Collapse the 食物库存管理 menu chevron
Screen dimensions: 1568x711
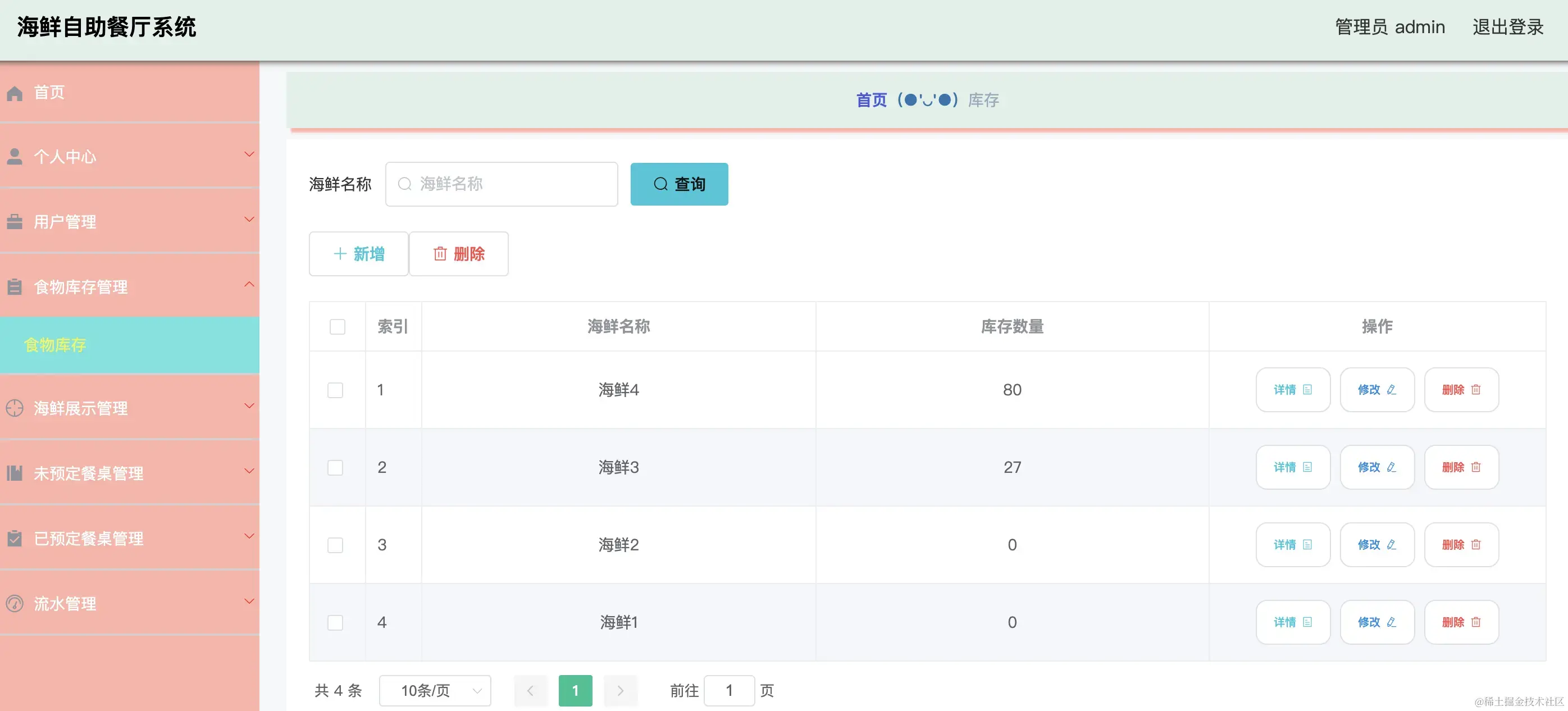(x=249, y=284)
